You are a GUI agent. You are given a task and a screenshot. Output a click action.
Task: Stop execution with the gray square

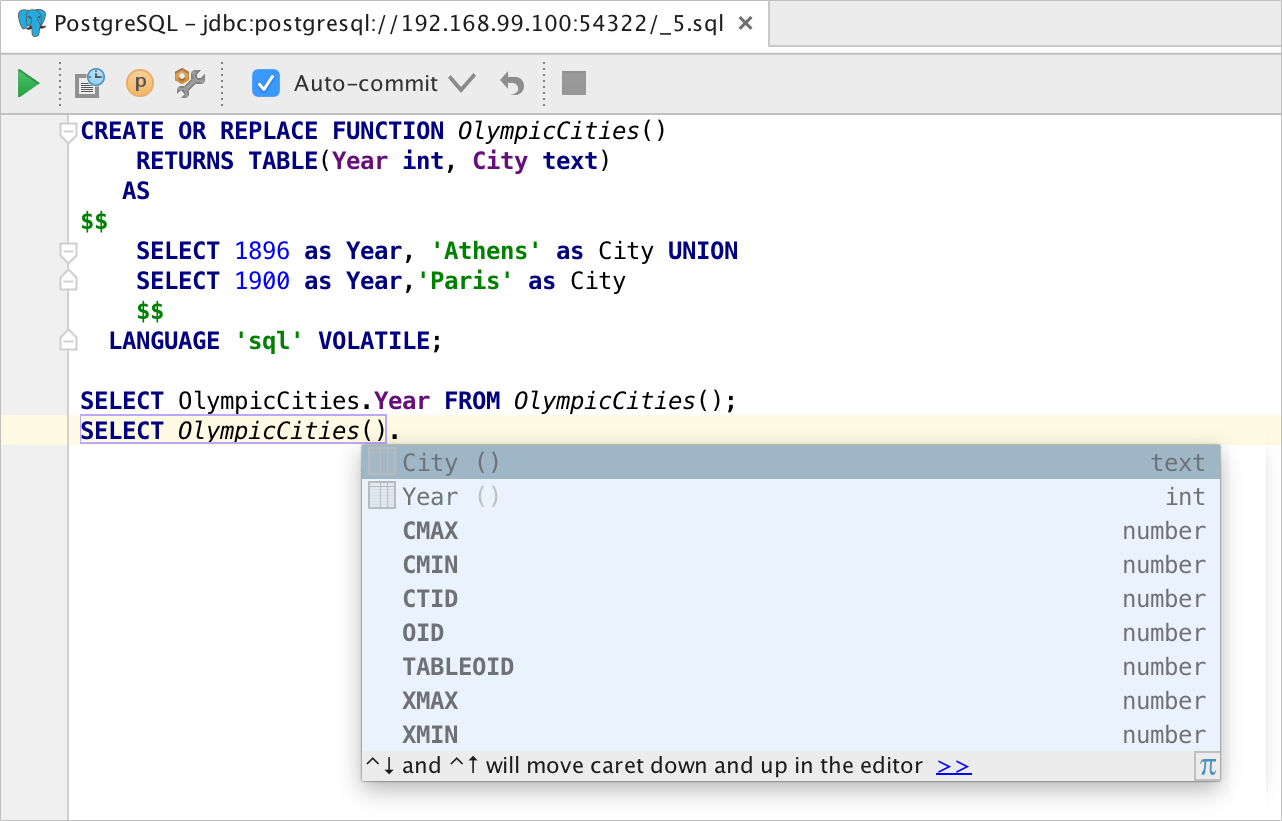(x=573, y=83)
